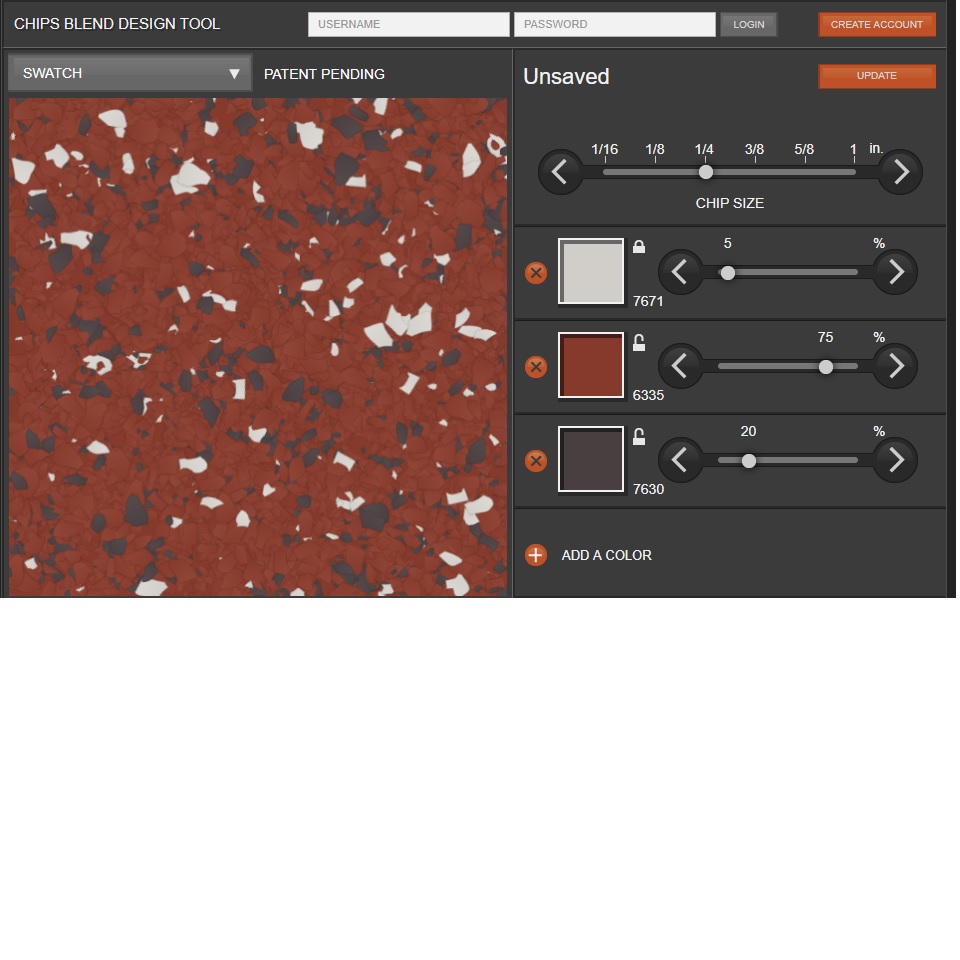
Task: Decrease chip size with left arrow
Action: [560, 172]
